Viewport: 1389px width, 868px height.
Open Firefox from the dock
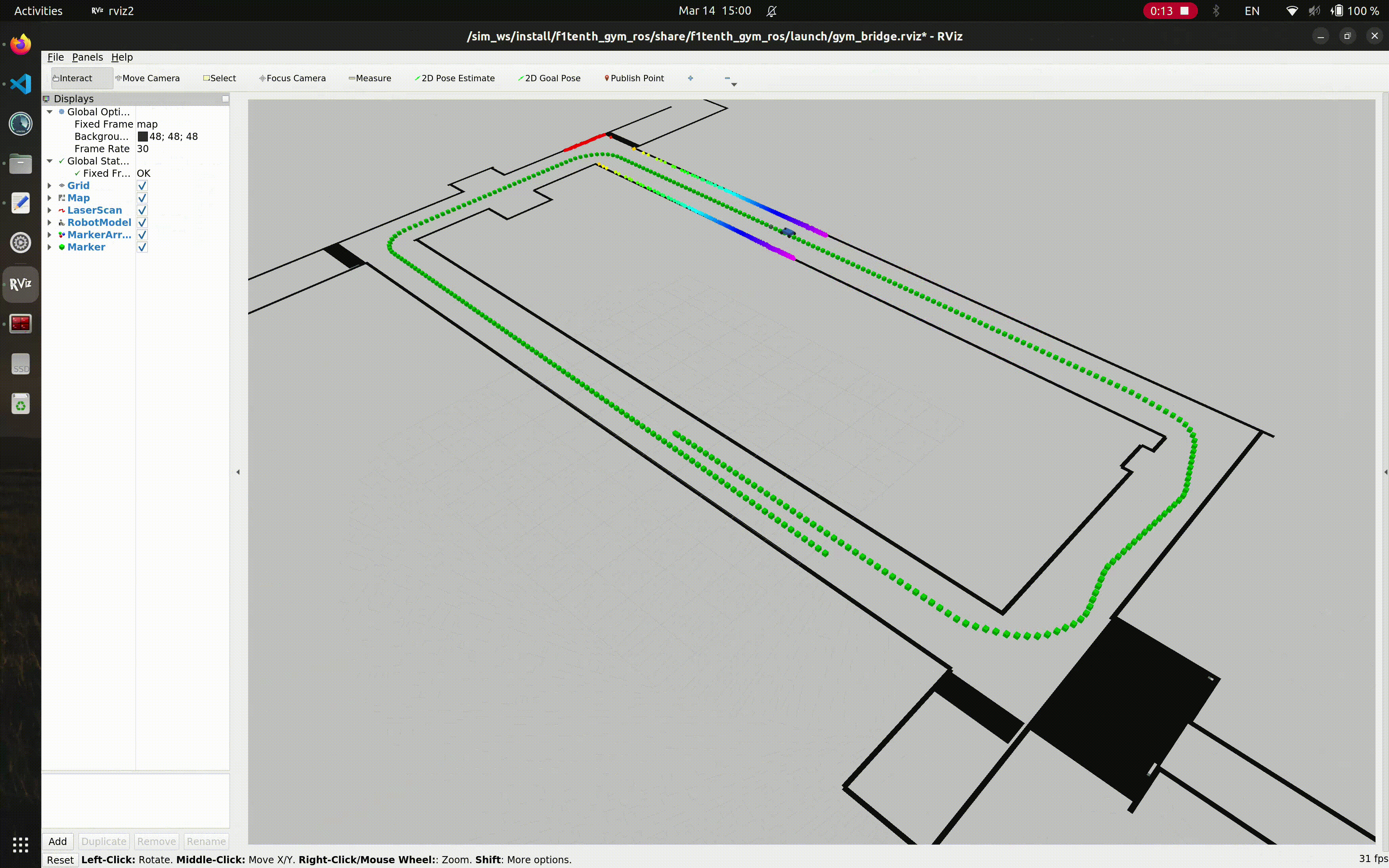[x=21, y=44]
